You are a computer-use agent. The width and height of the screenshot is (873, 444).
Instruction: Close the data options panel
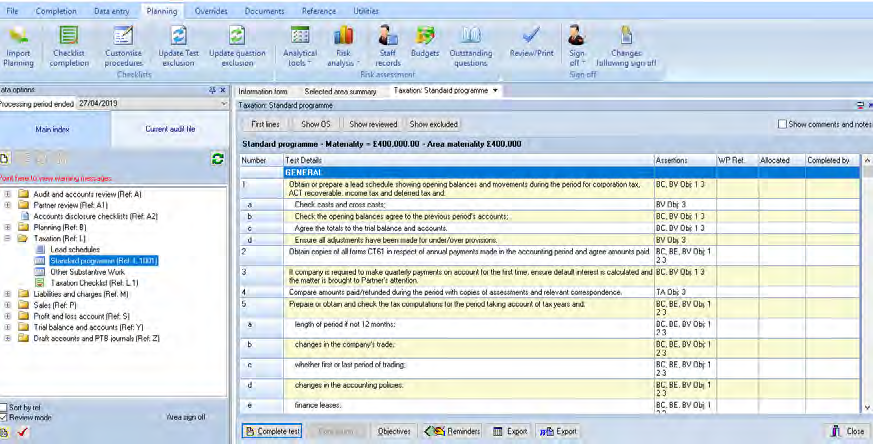[x=223, y=90]
